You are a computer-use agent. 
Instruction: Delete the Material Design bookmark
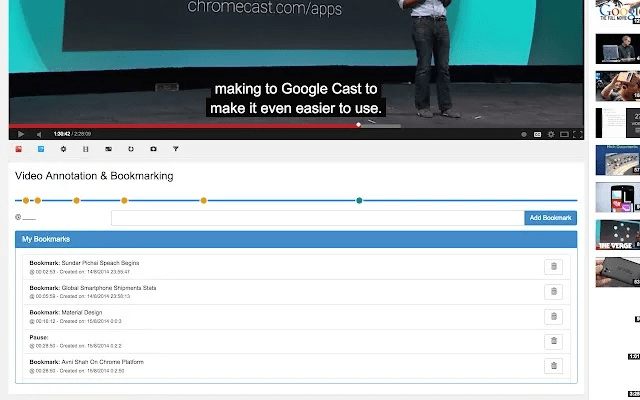pos(553,316)
